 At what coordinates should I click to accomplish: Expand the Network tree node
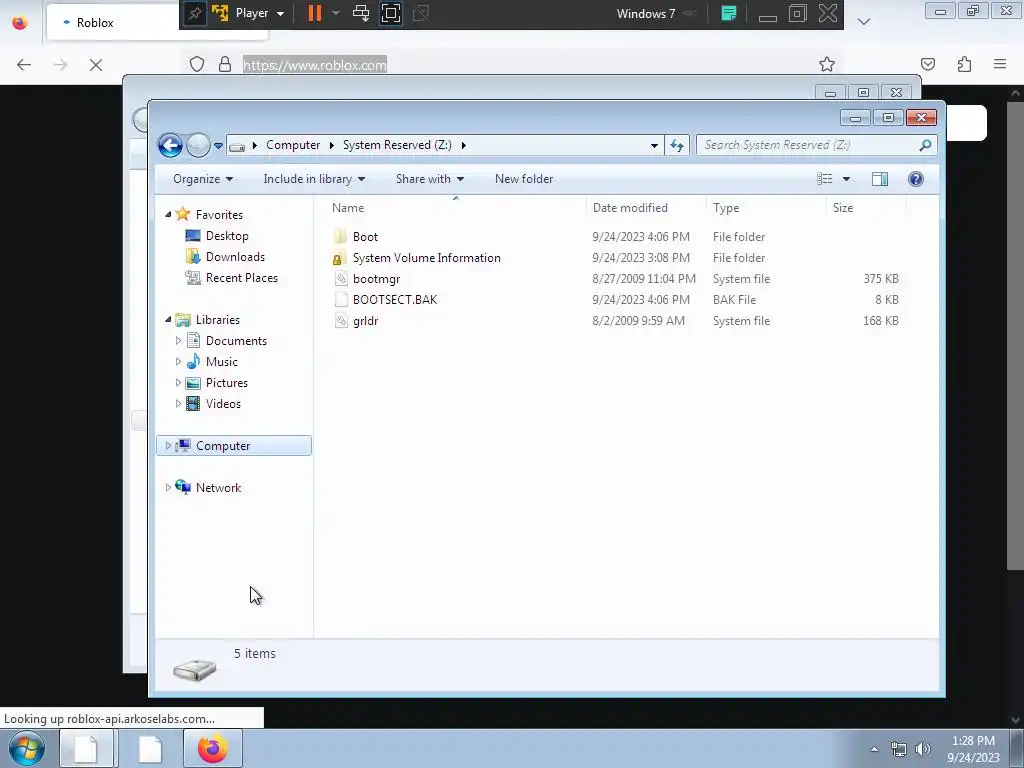pos(168,487)
